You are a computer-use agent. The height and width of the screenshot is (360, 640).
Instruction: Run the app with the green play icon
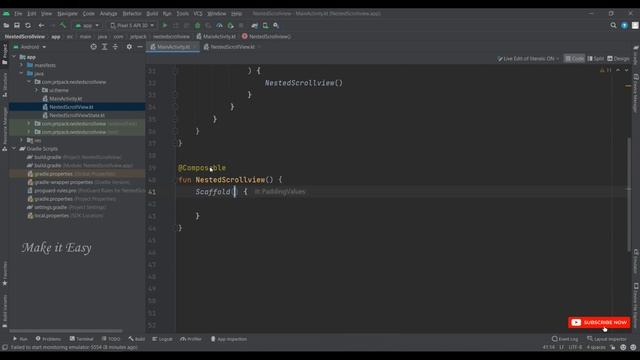[165, 25]
